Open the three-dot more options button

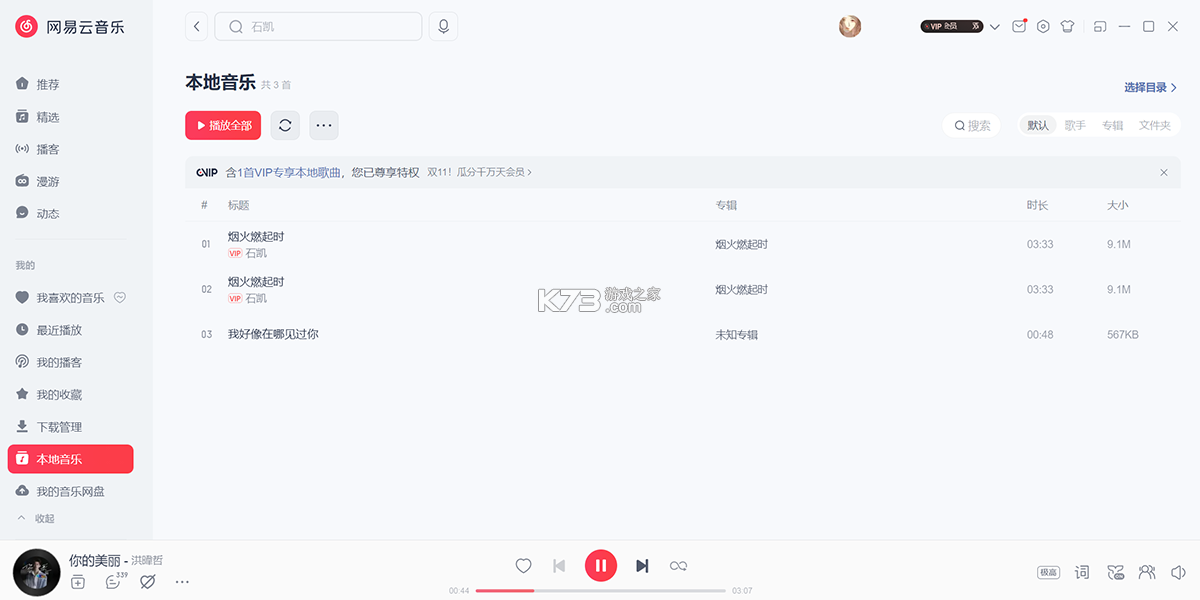(x=324, y=125)
